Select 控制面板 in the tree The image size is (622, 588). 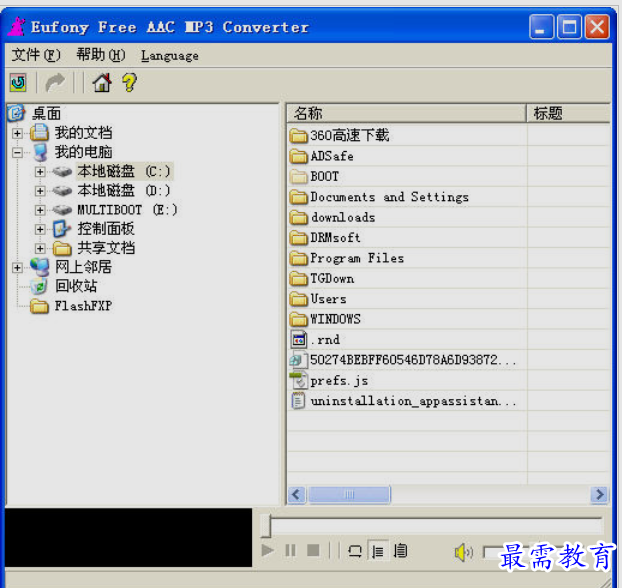pos(106,229)
